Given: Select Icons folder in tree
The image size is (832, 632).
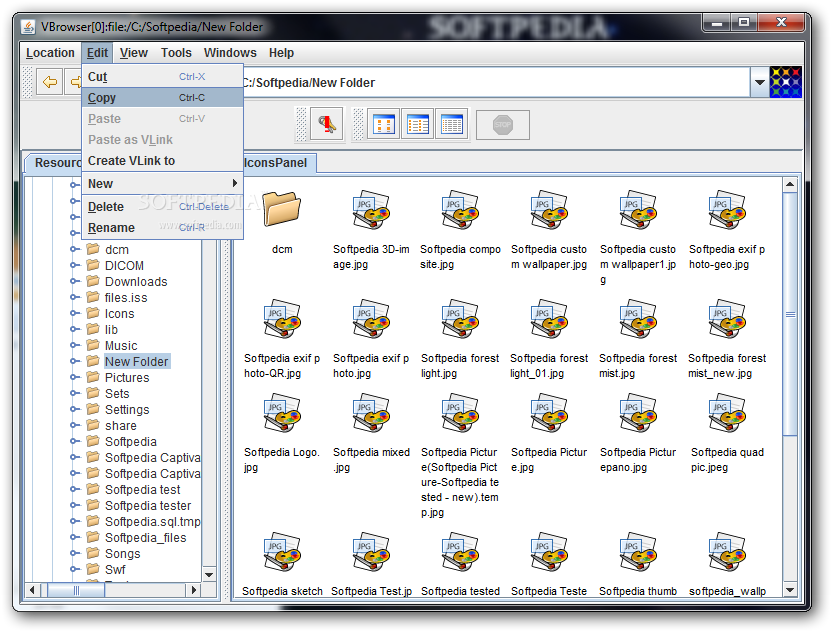Looking at the screenshot, I should [119, 314].
